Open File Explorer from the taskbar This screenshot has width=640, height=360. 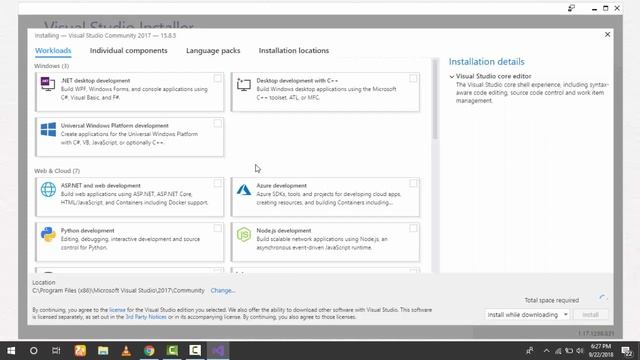(x=103, y=351)
